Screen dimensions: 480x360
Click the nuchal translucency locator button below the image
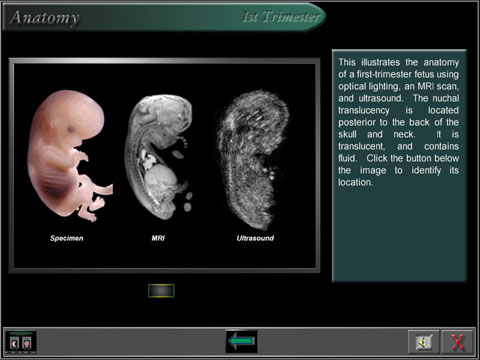161,291
